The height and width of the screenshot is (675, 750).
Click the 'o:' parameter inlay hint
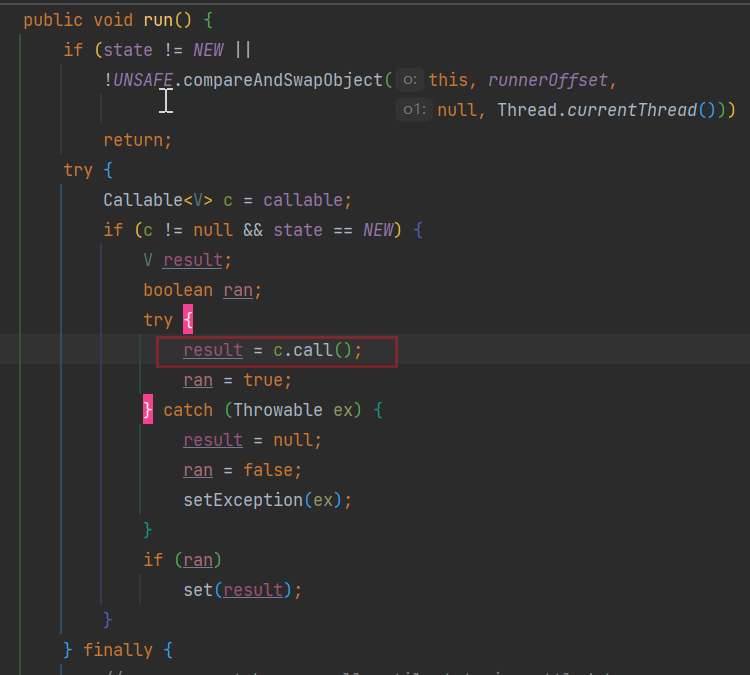point(409,80)
